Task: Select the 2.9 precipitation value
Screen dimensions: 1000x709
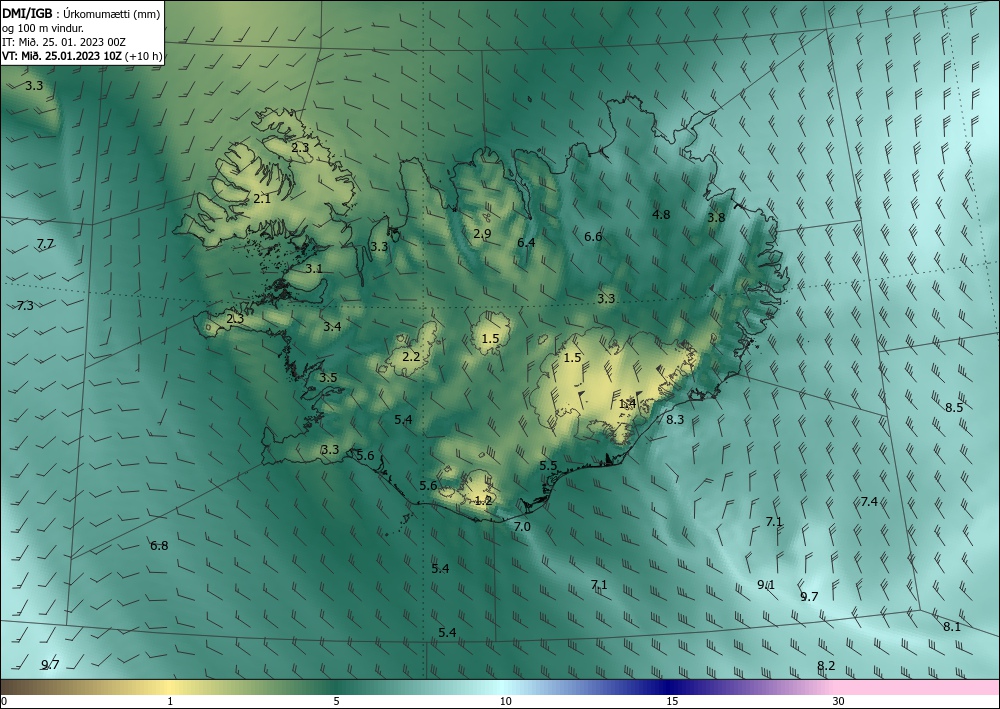Action: coord(482,234)
